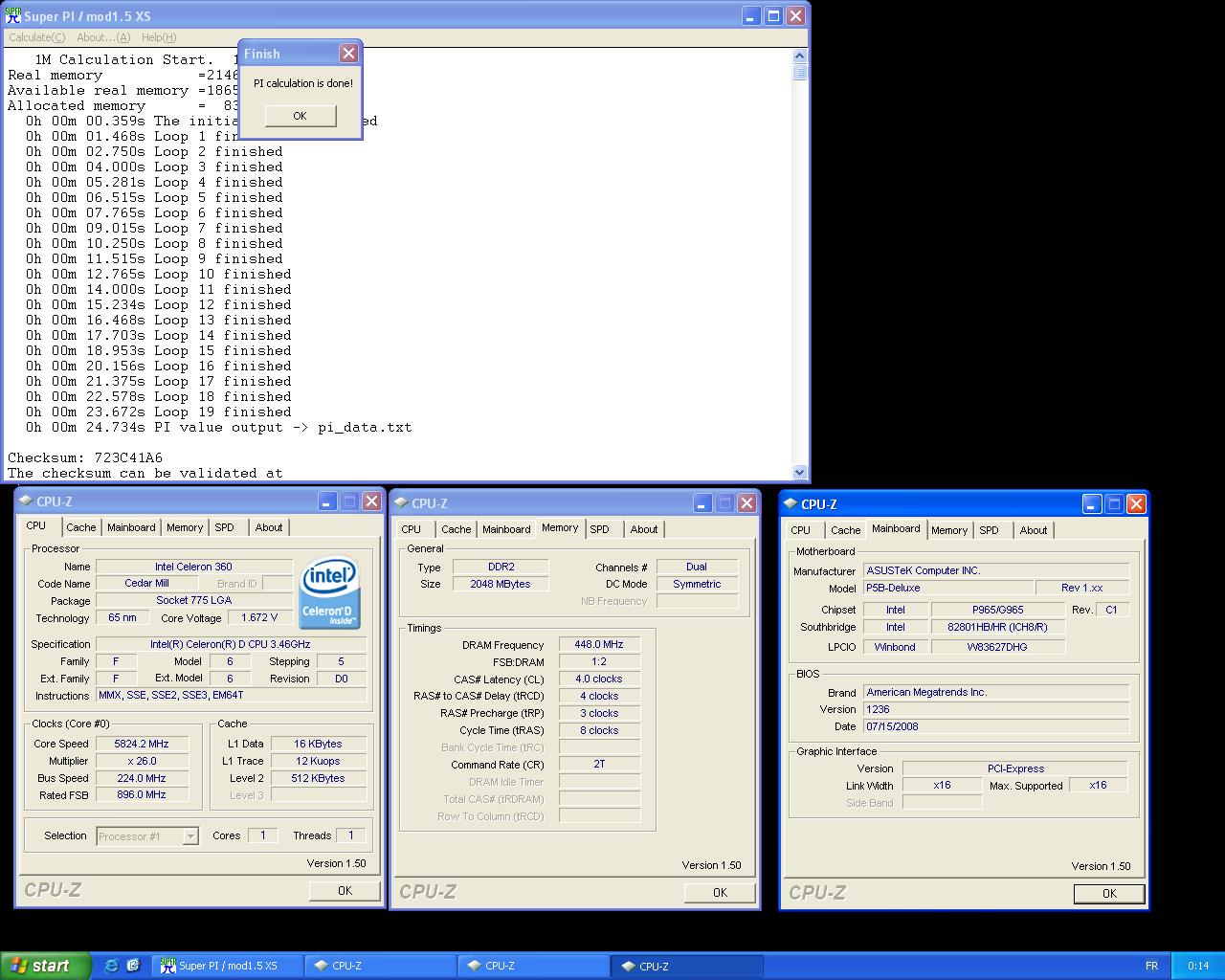This screenshot has width=1225, height=980.
Task: Select Memory tab in left CPU-Z window
Action: coord(185,527)
